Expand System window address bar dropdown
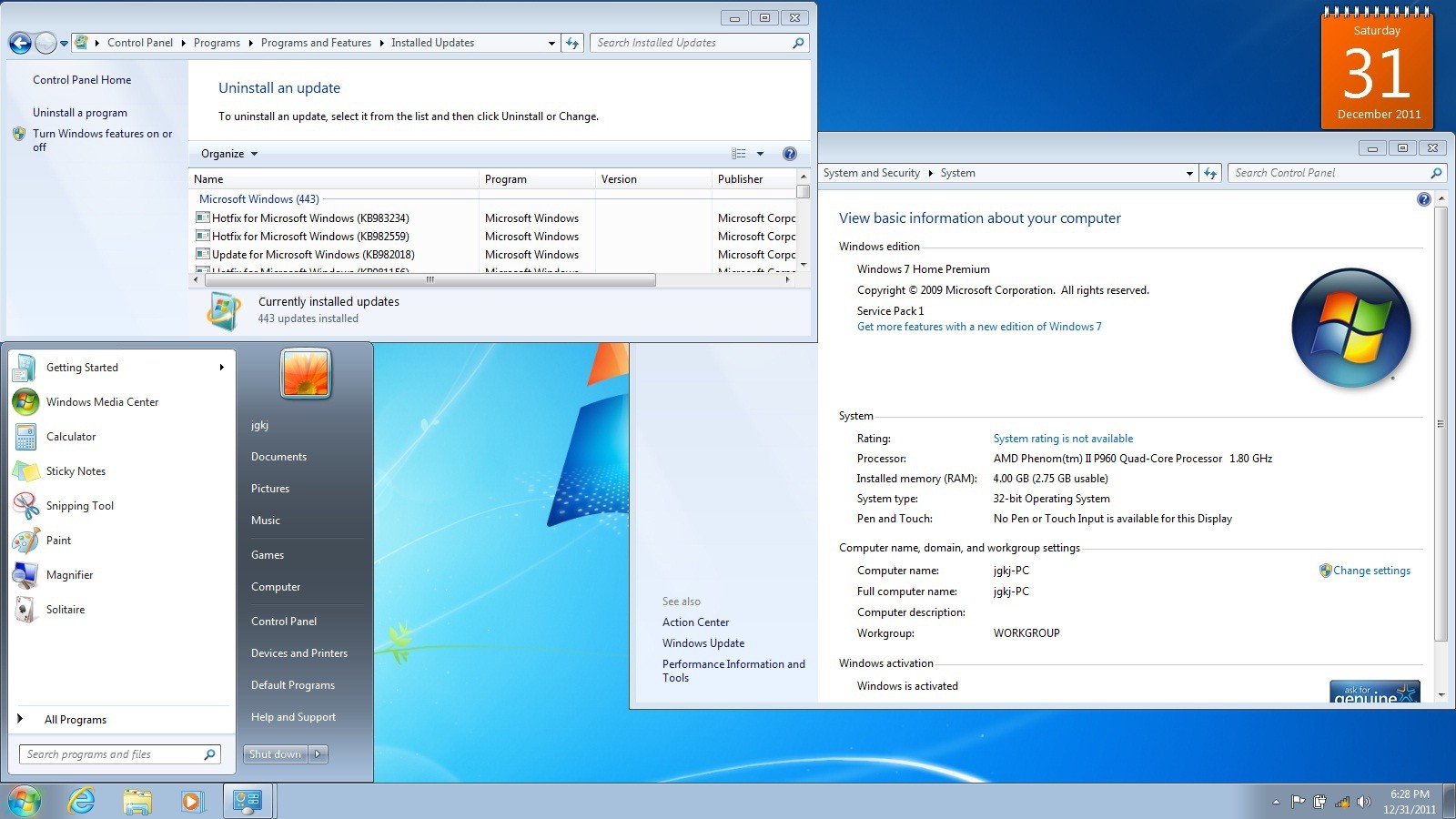Screen dimensions: 1456x819 1189,173
